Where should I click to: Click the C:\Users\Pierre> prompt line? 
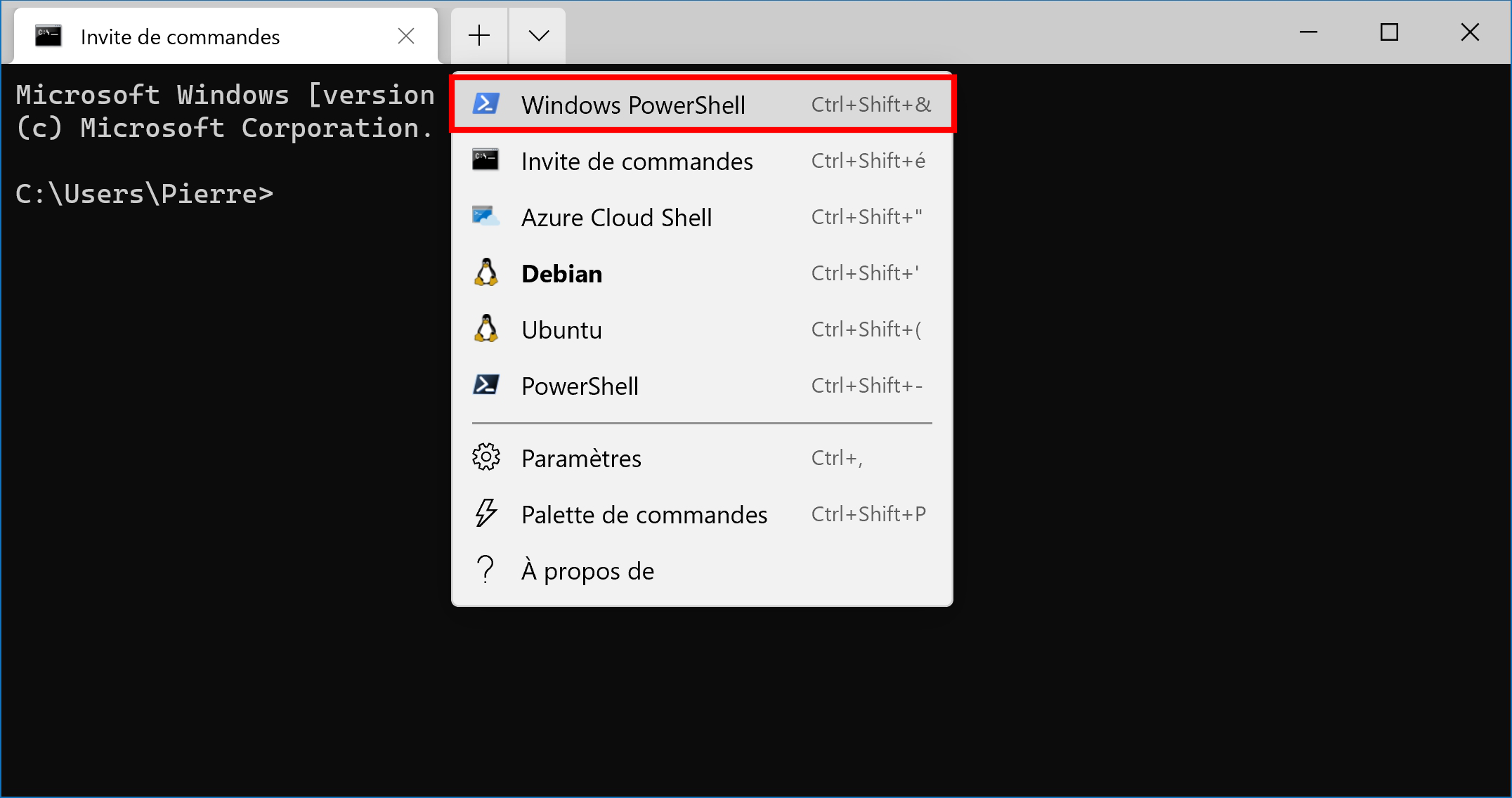(145, 193)
